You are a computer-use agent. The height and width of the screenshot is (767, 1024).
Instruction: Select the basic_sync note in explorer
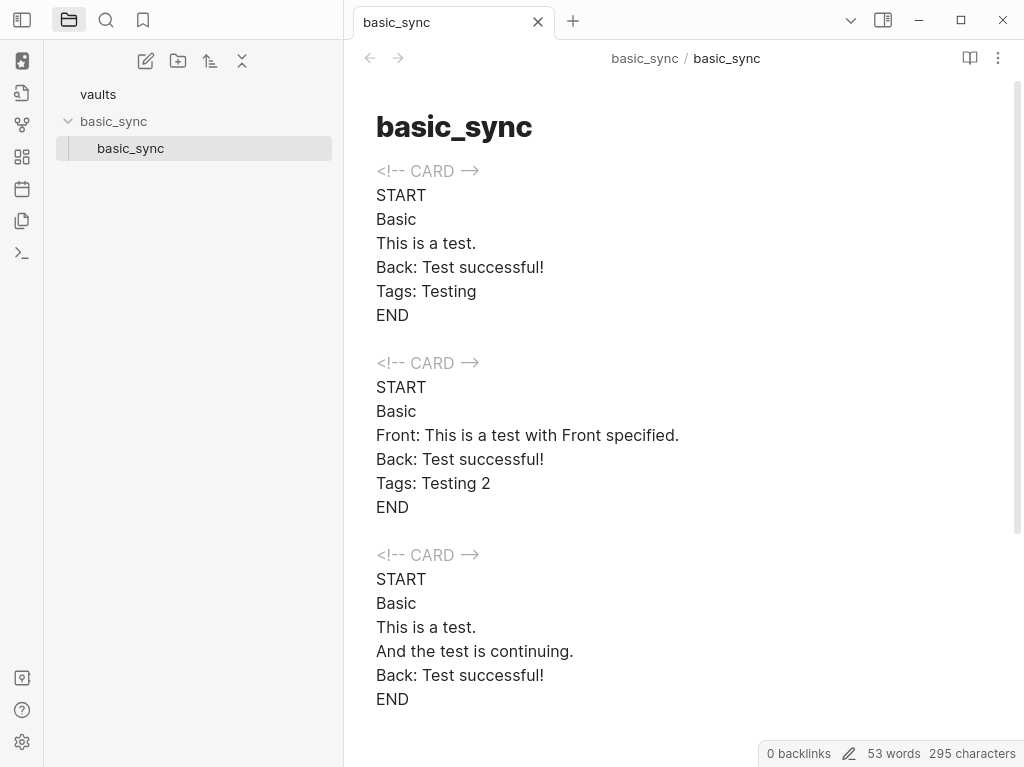point(131,148)
